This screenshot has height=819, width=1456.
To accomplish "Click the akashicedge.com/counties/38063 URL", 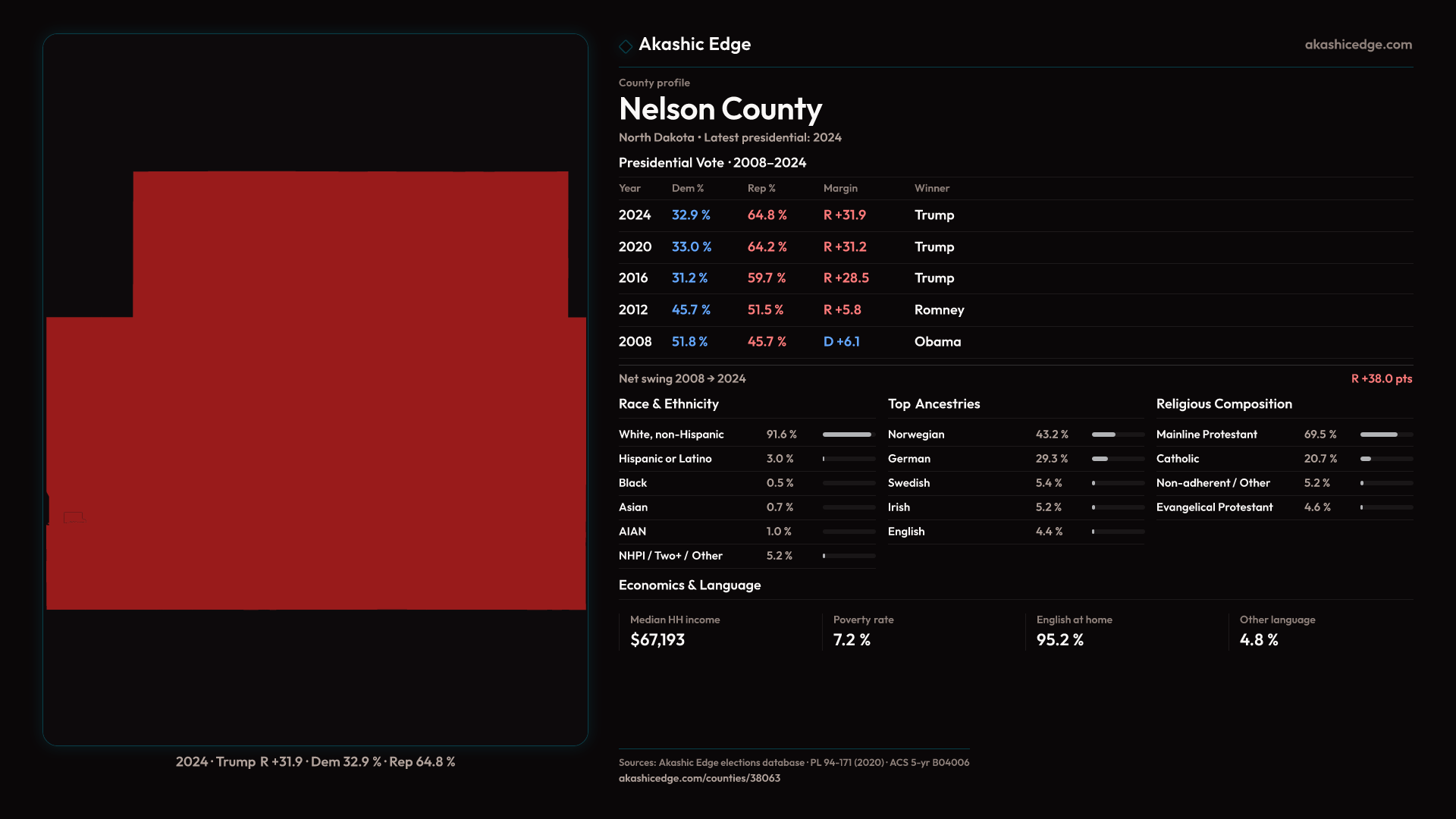I will [699, 778].
